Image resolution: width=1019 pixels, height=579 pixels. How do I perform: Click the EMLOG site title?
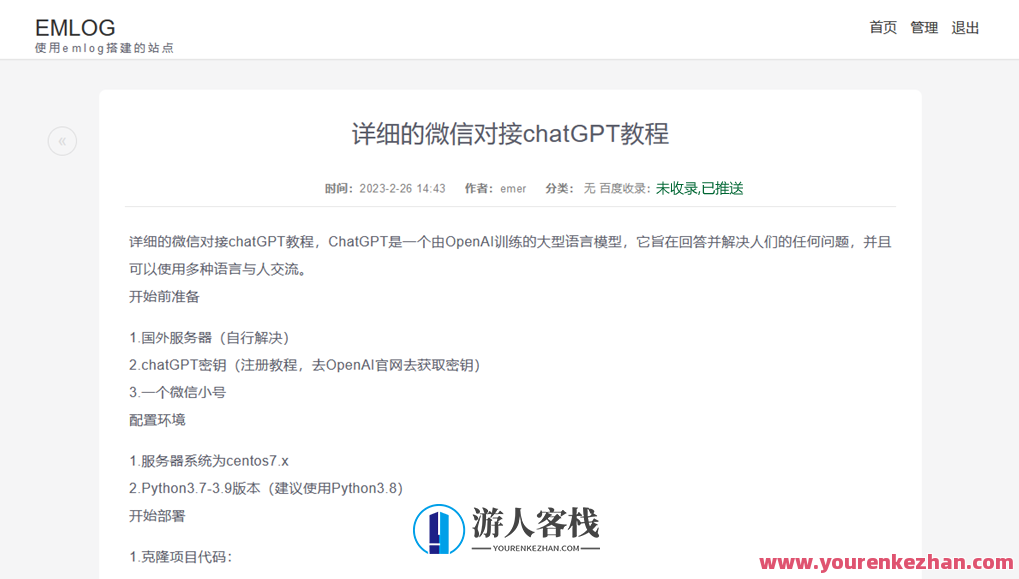click(x=75, y=27)
